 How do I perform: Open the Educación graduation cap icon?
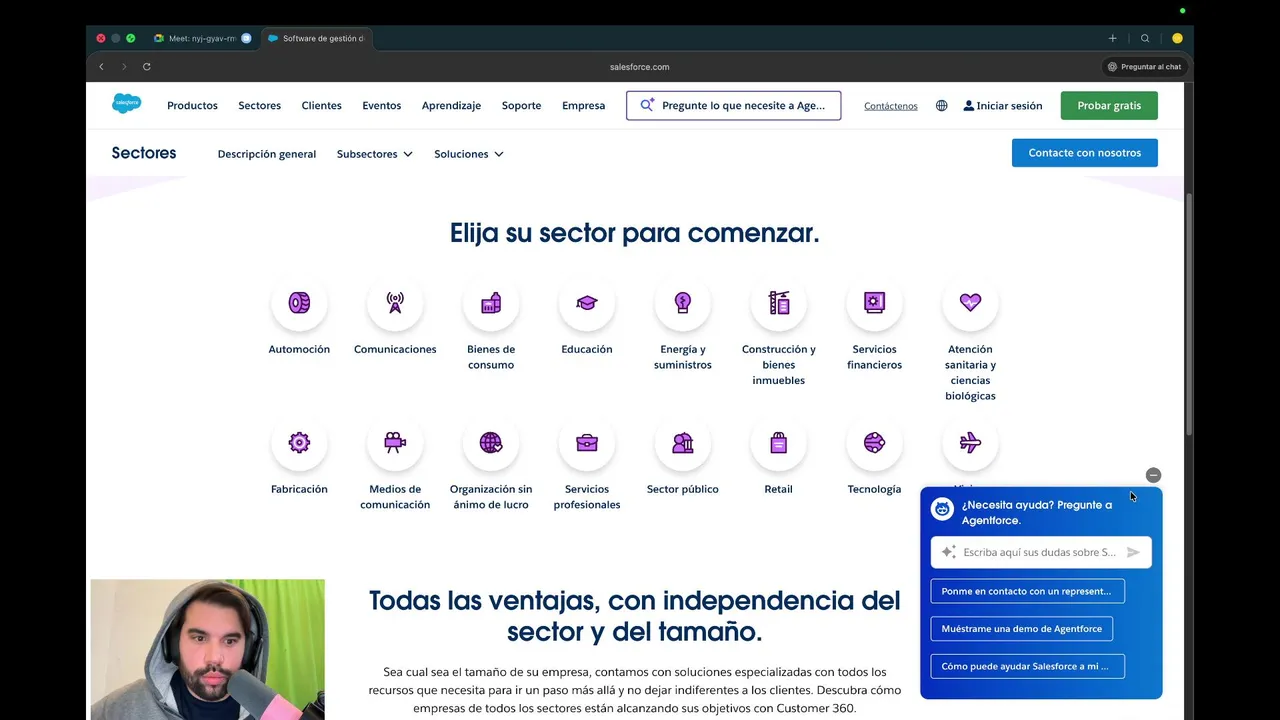coord(587,303)
